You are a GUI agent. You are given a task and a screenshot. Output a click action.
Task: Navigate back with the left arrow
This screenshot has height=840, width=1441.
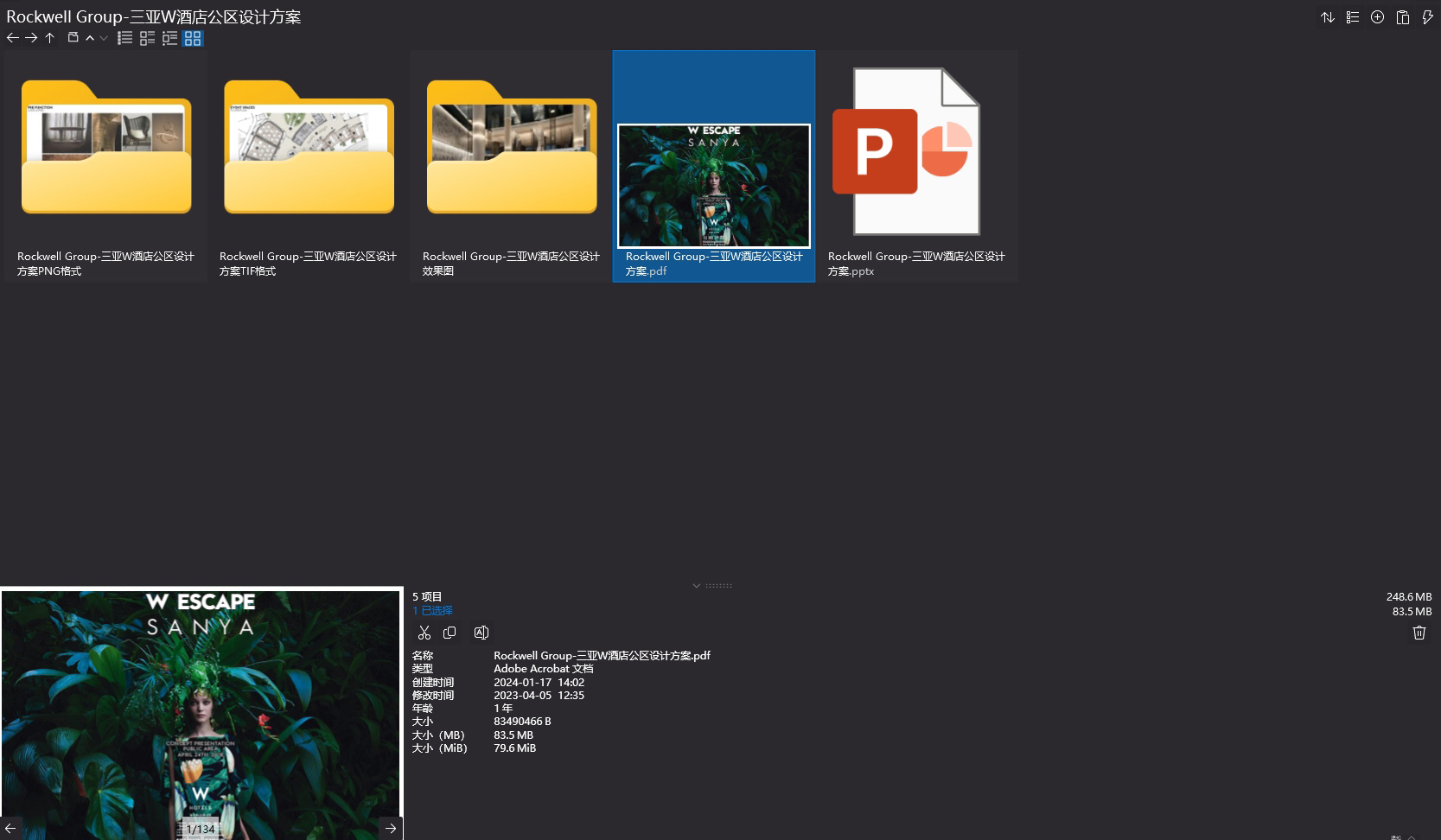click(x=12, y=38)
